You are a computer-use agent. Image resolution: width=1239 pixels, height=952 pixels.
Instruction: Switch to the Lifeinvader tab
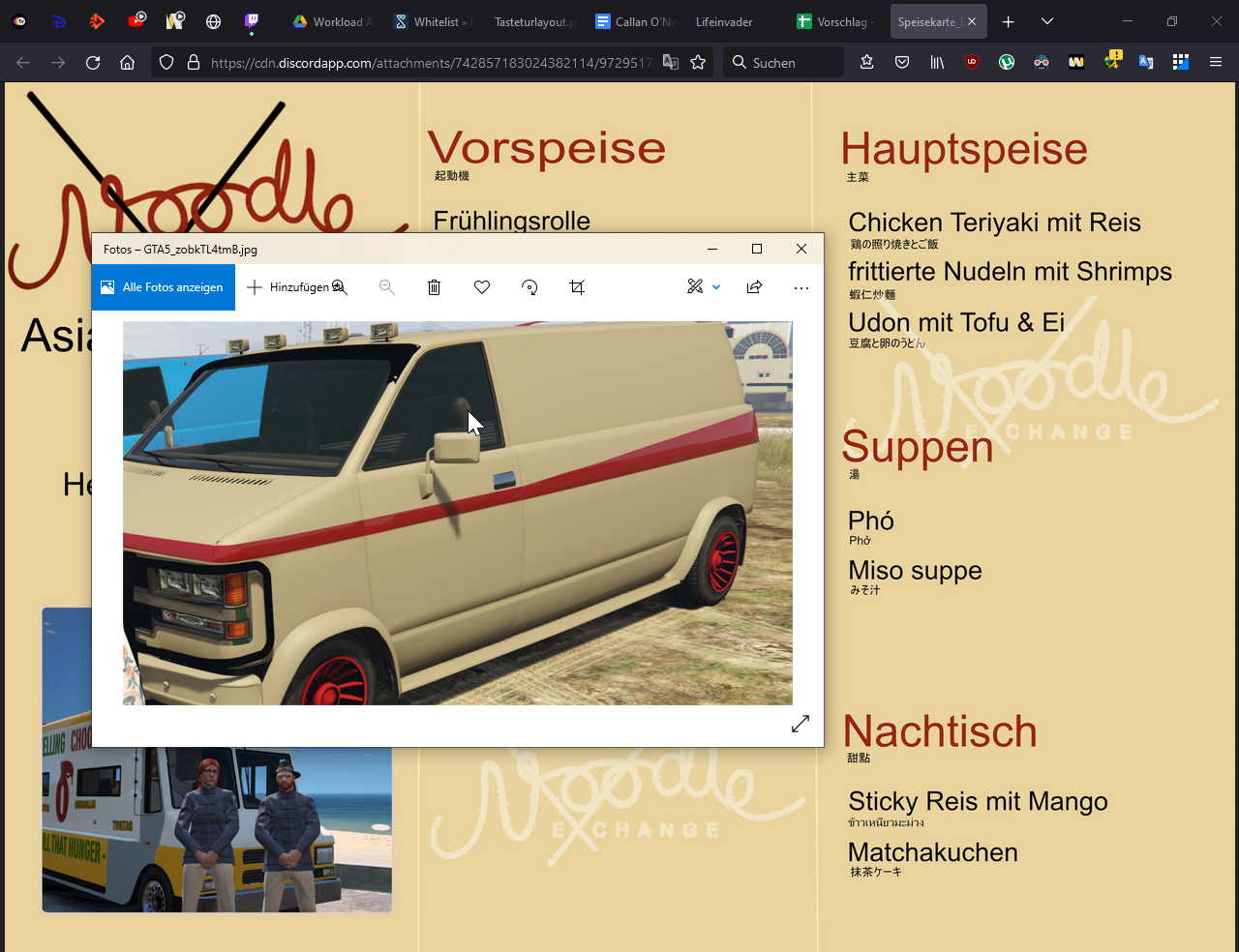[735, 21]
